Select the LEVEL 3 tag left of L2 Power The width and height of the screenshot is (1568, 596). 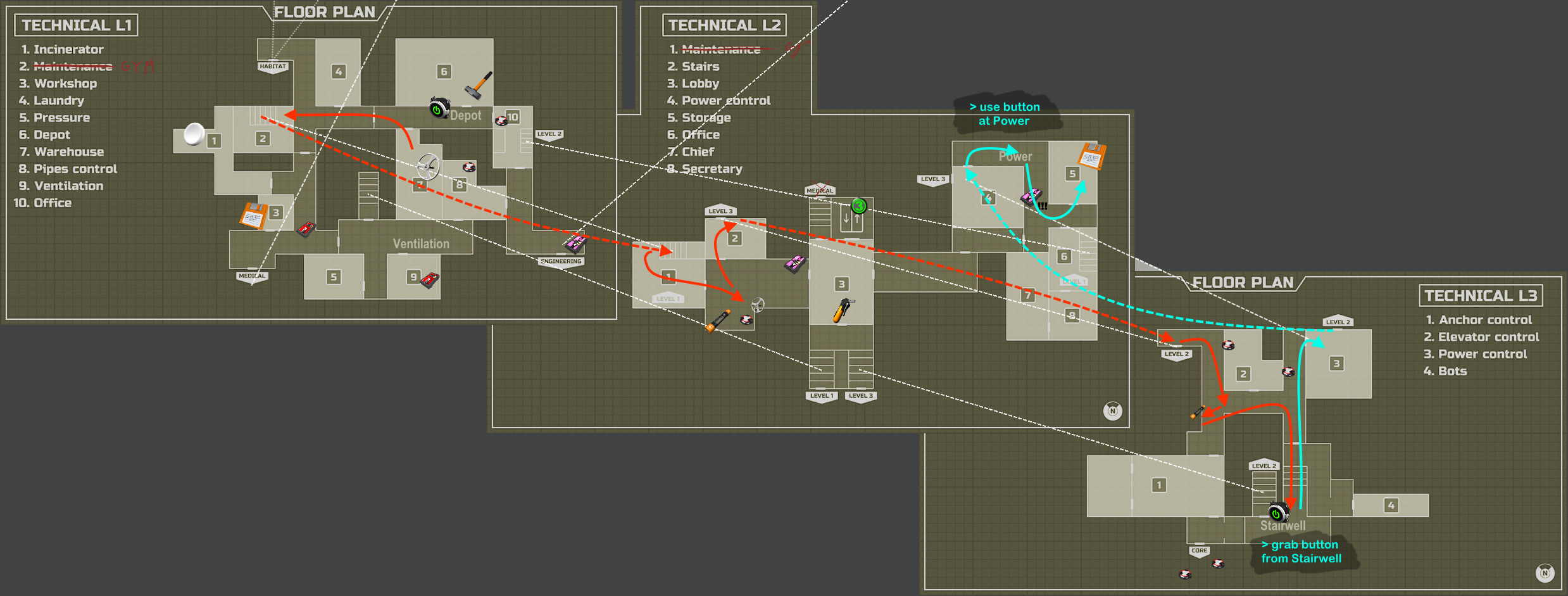933,180
